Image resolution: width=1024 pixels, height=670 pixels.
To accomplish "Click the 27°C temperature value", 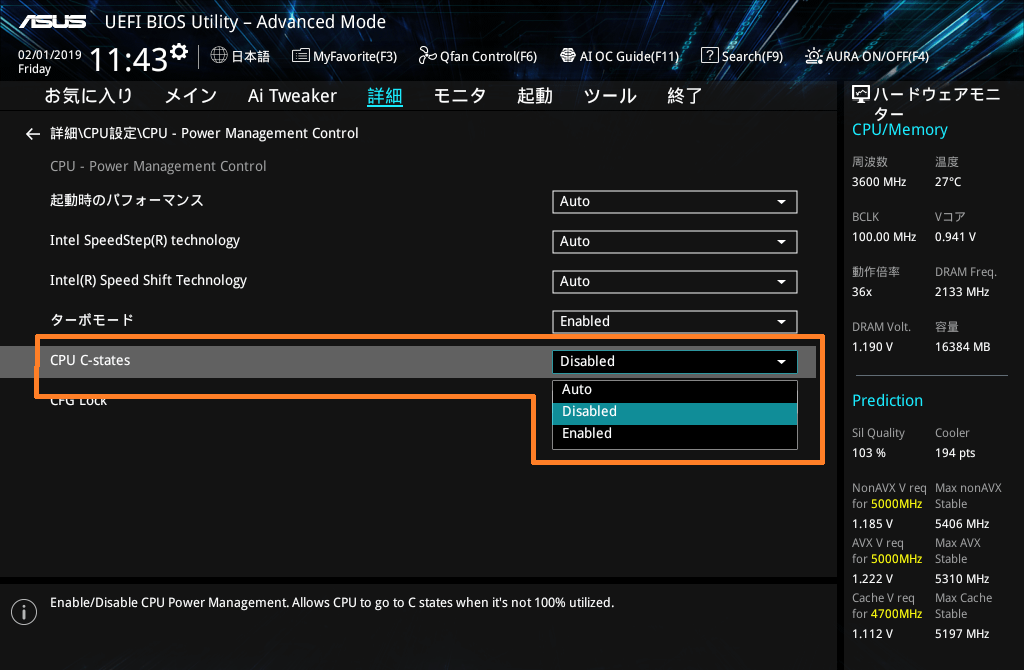I will (948, 182).
